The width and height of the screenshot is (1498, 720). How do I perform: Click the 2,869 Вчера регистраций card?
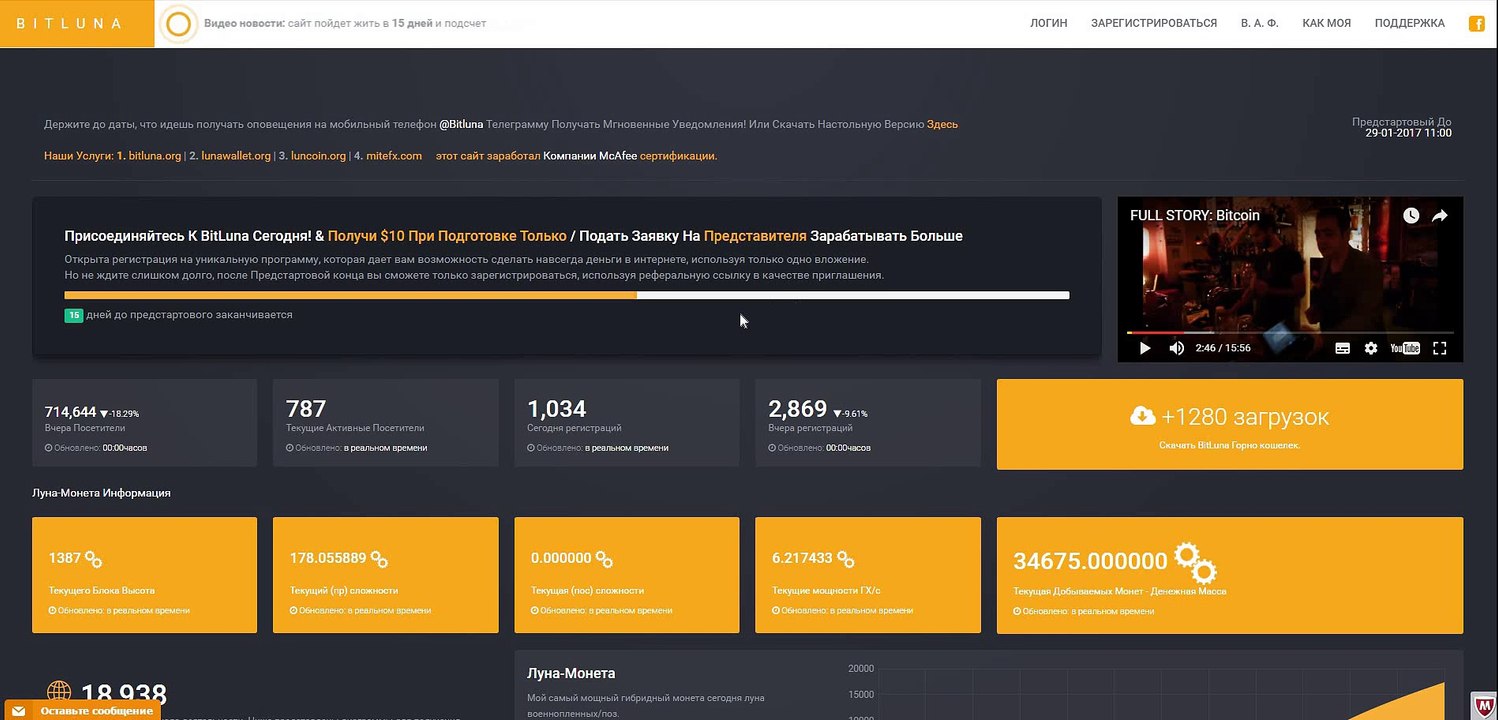click(868, 423)
